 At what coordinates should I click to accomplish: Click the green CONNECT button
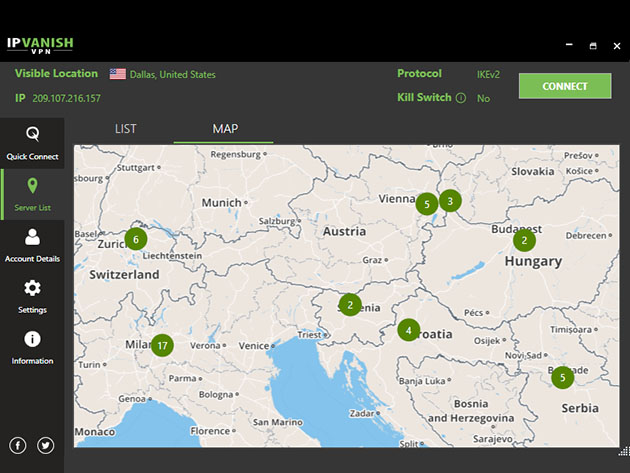coord(565,86)
